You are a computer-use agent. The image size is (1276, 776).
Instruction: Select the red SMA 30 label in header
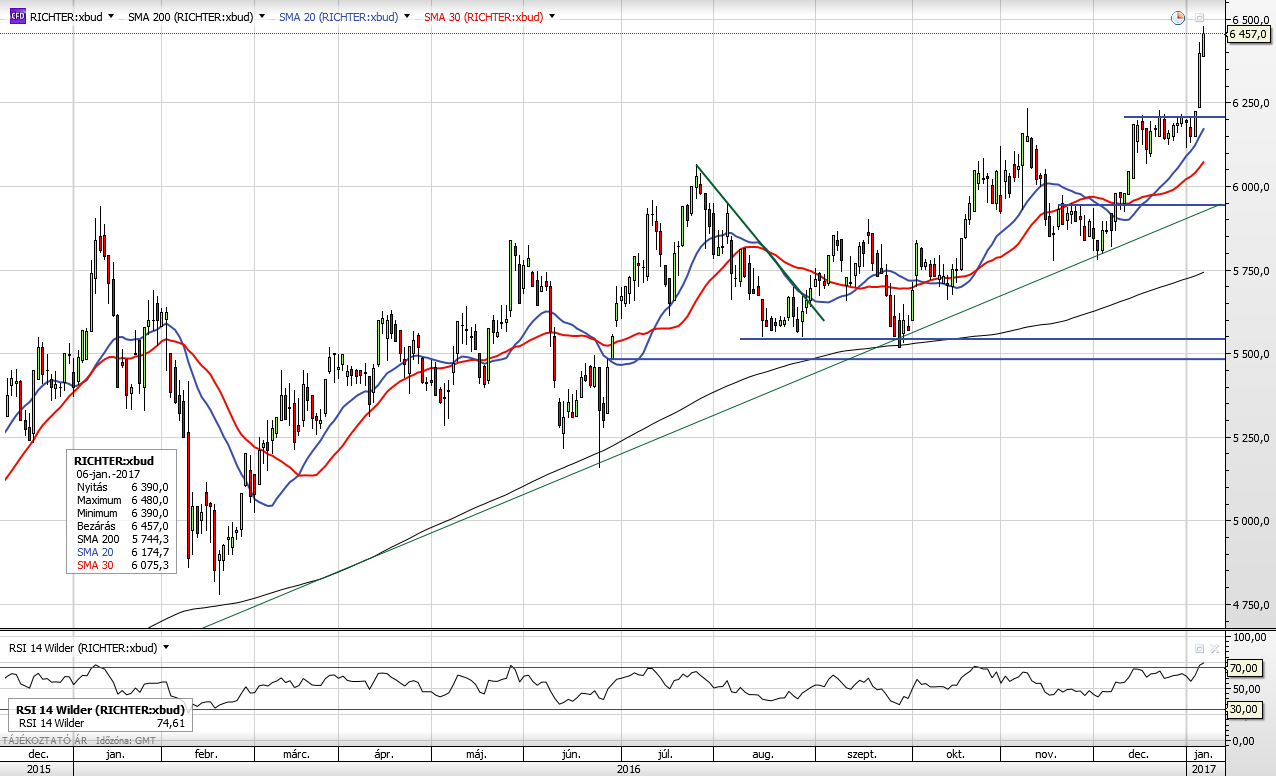tap(483, 17)
